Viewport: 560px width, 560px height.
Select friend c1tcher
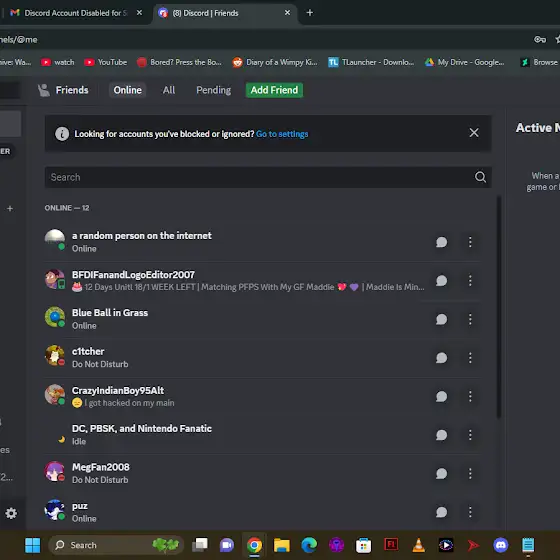pyautogui.click(x=262, y=358)
